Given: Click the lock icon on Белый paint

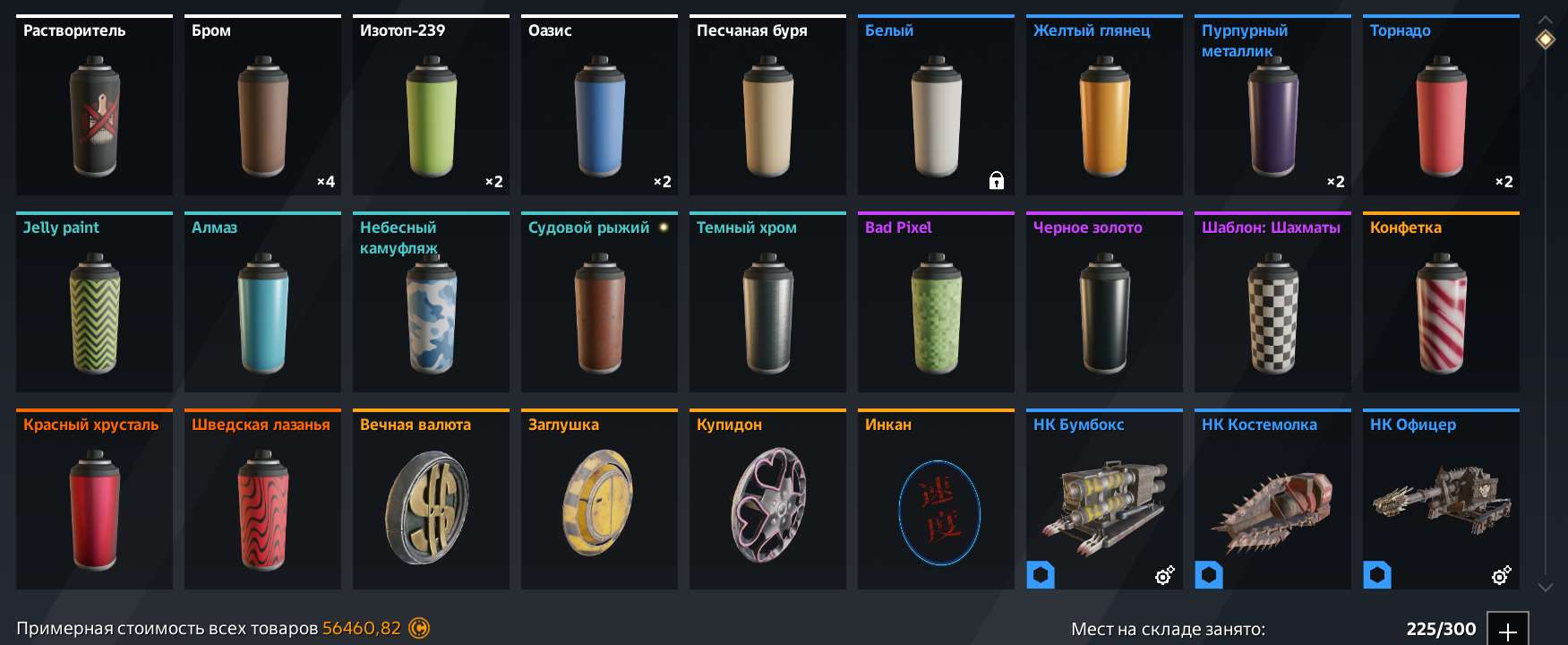Looking at the screenshot, I should [x=996, y=181].
